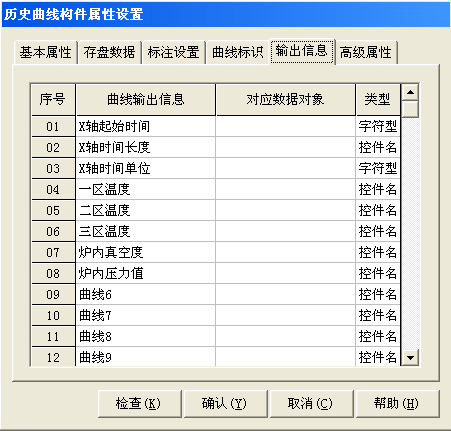Click the 对应数据对象 column header
Image resolution: width=451 pixels, height=431 pixels.
tap(286, 99)
